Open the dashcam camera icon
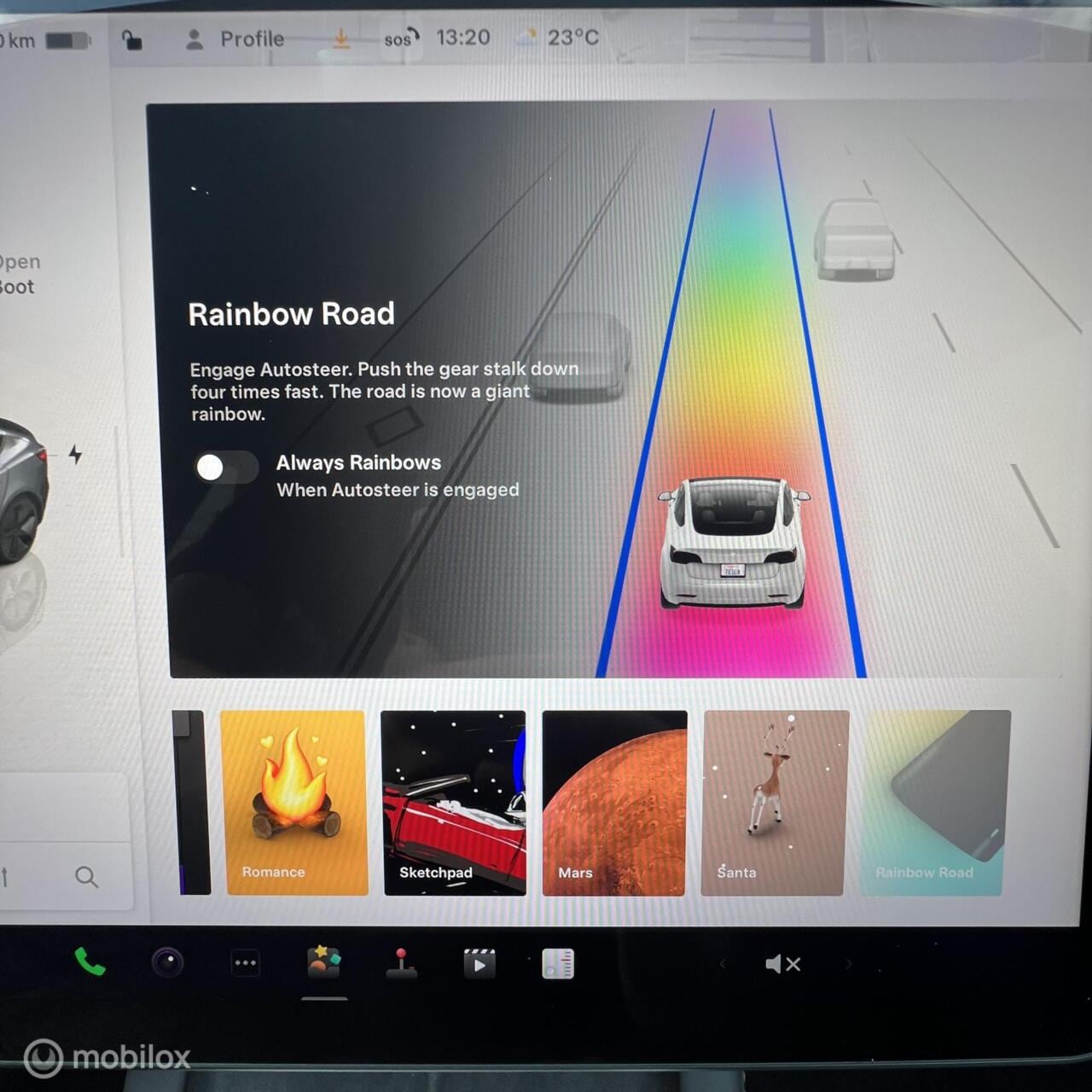Image resolution: width=1092 pixels, height=1092 pixels. pos(167,963)
